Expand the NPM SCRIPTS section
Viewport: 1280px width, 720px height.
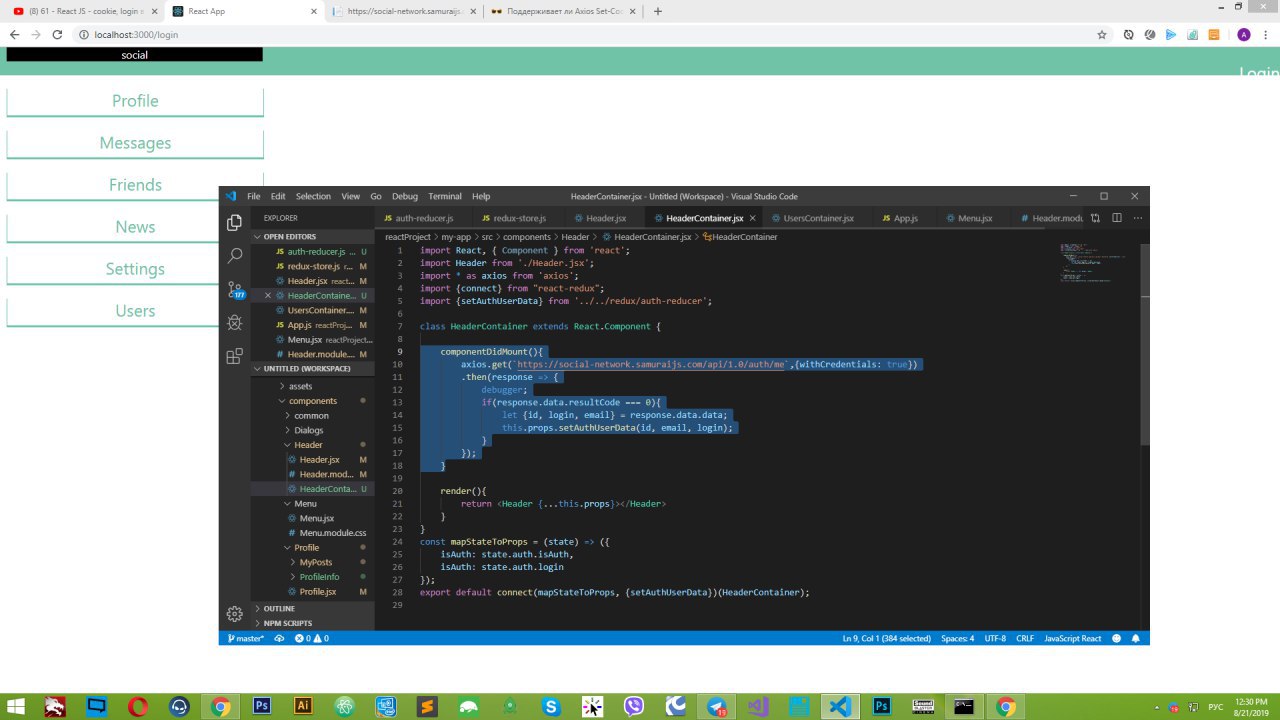pyautogui.click(x=287, y=623)
